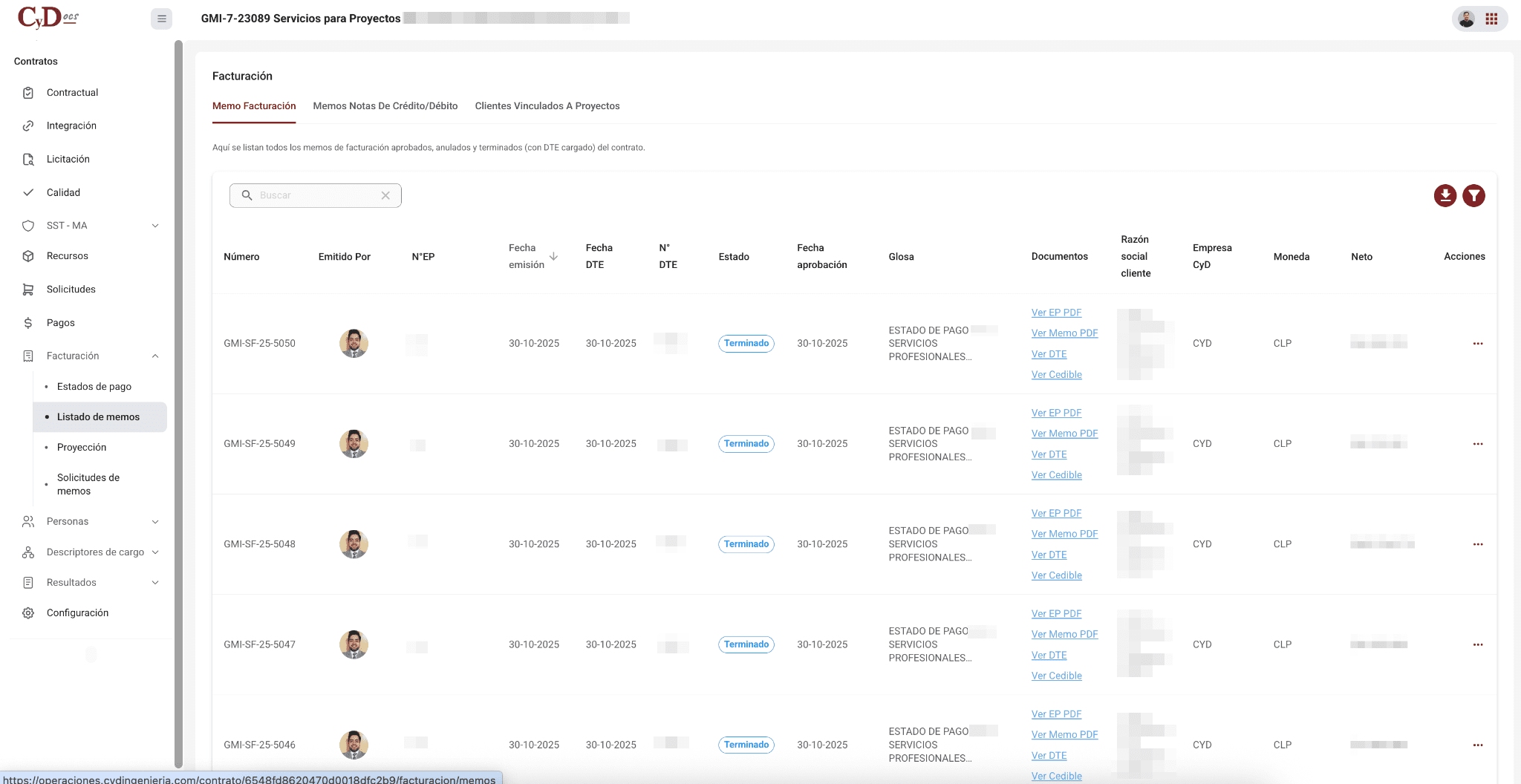Open the apps grid icon

(1491, 19)
